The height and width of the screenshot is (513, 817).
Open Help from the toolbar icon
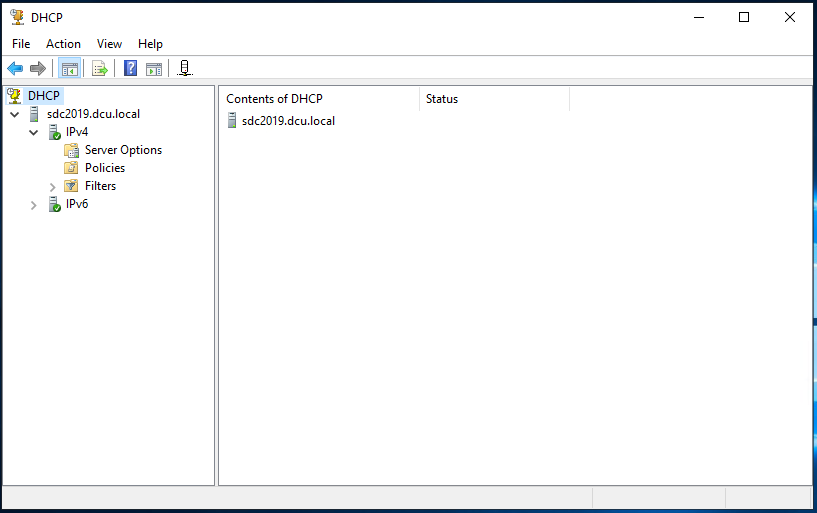click(130, 68)
